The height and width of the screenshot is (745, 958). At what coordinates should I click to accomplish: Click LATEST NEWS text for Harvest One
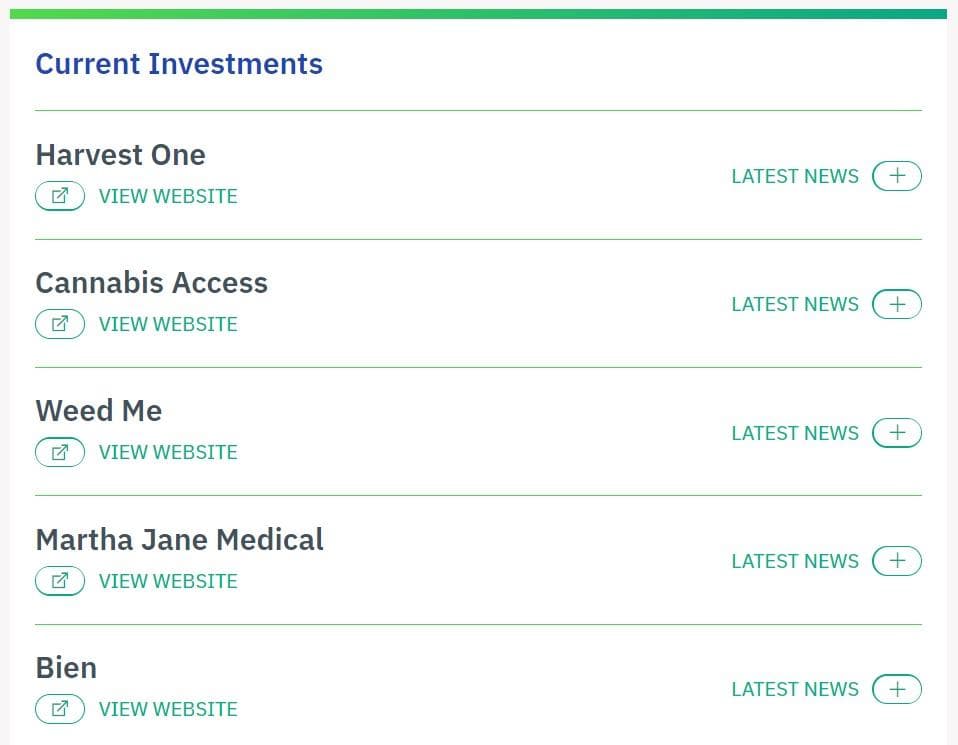pyautogui.click(x=795, y=176)
